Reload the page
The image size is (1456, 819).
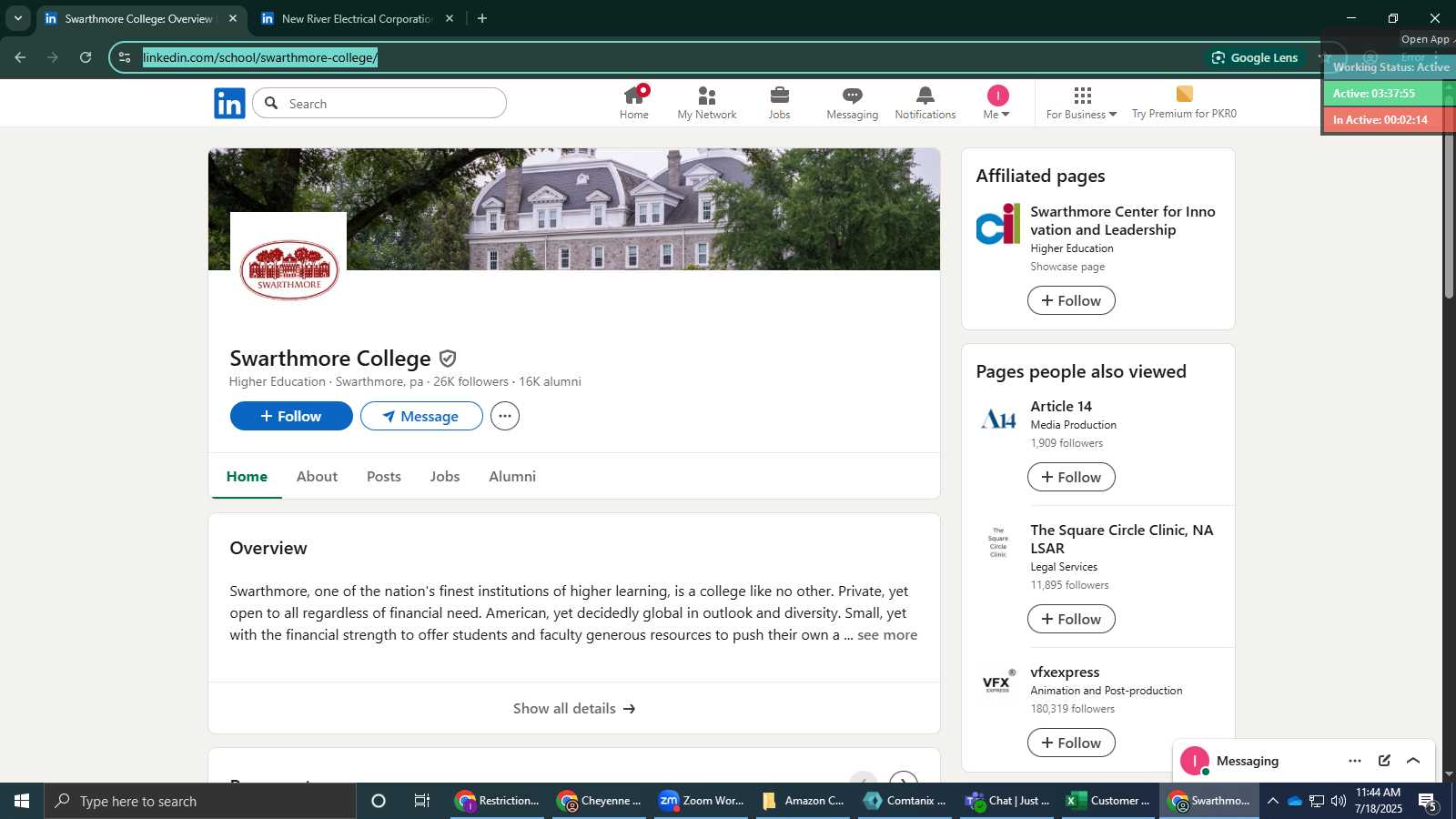tap(86, 57)
